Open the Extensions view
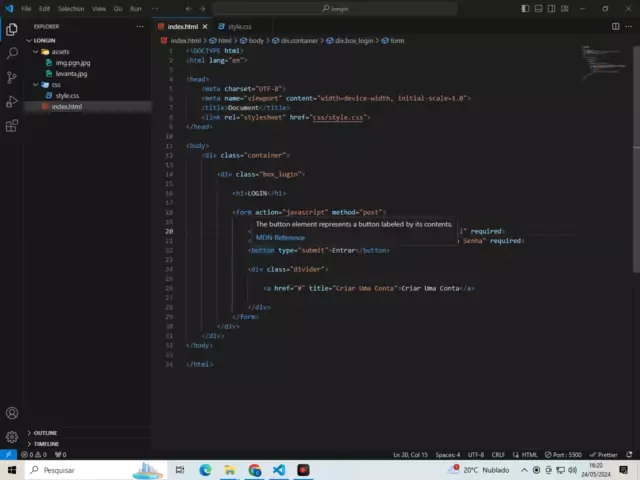Viewport: 640px width, 480px height. pos(12,126)
